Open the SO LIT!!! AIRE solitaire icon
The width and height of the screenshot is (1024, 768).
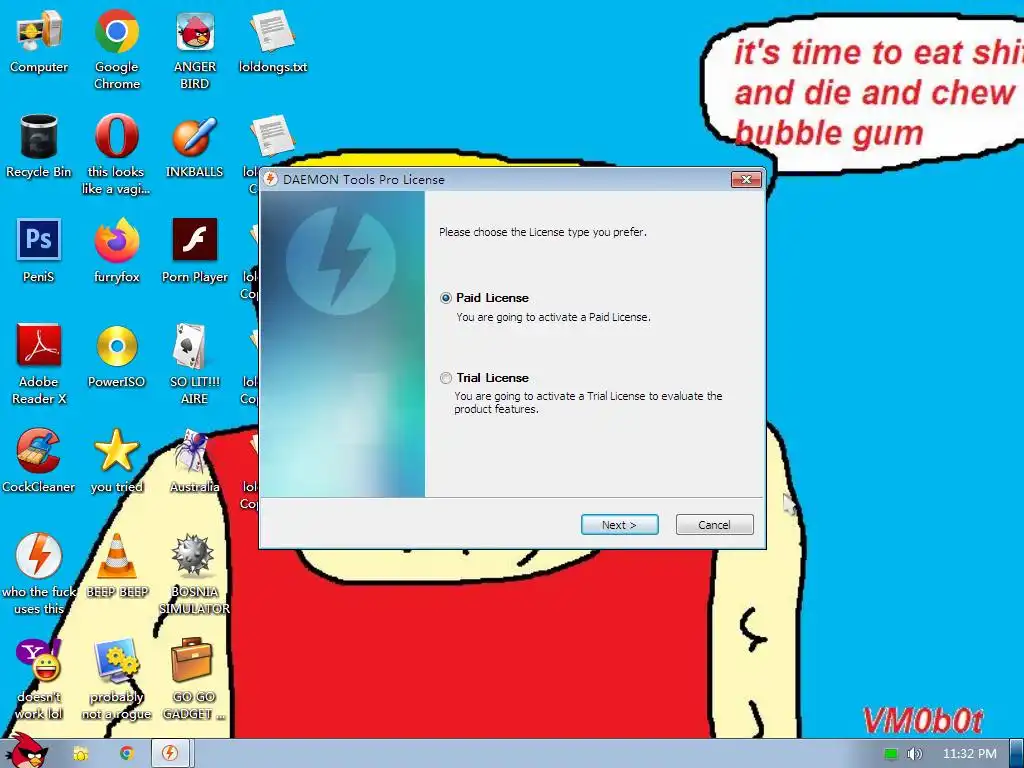click(191, 346)
